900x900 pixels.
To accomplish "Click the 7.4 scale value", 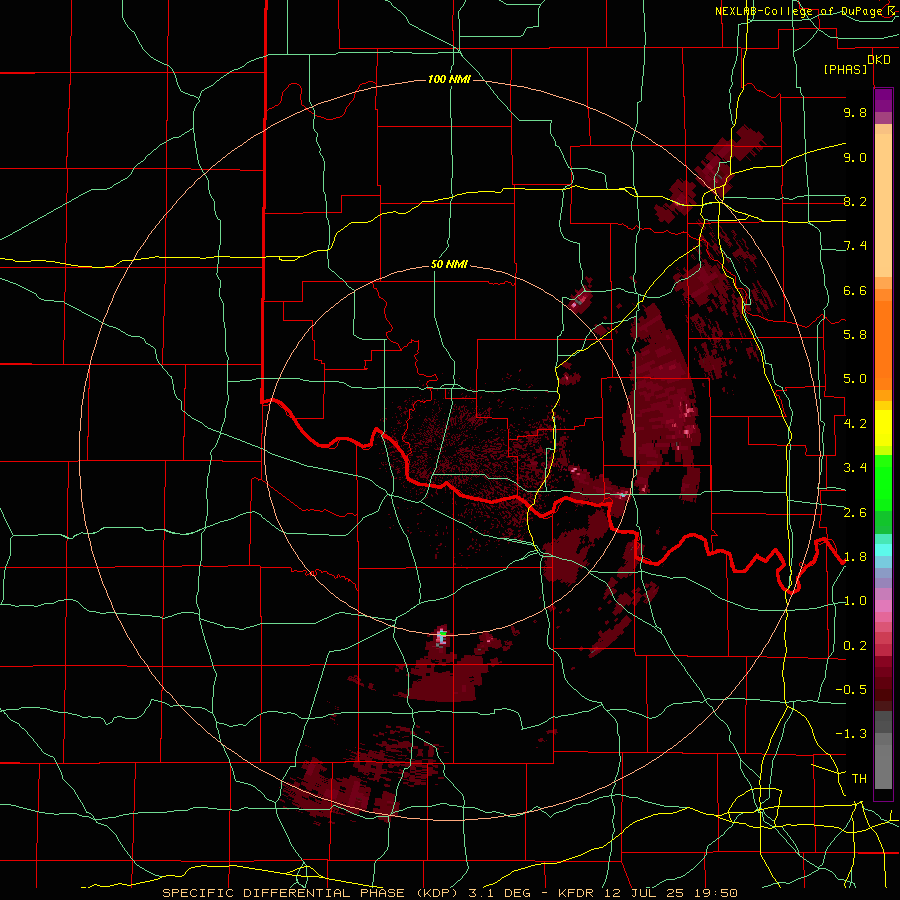I will pos(855,246).
